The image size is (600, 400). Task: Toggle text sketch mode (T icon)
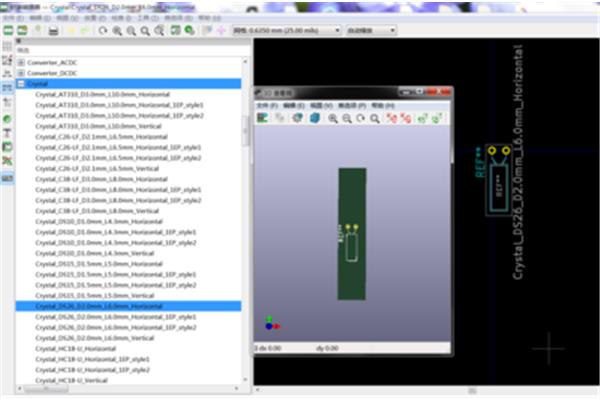tap(7, 133)
